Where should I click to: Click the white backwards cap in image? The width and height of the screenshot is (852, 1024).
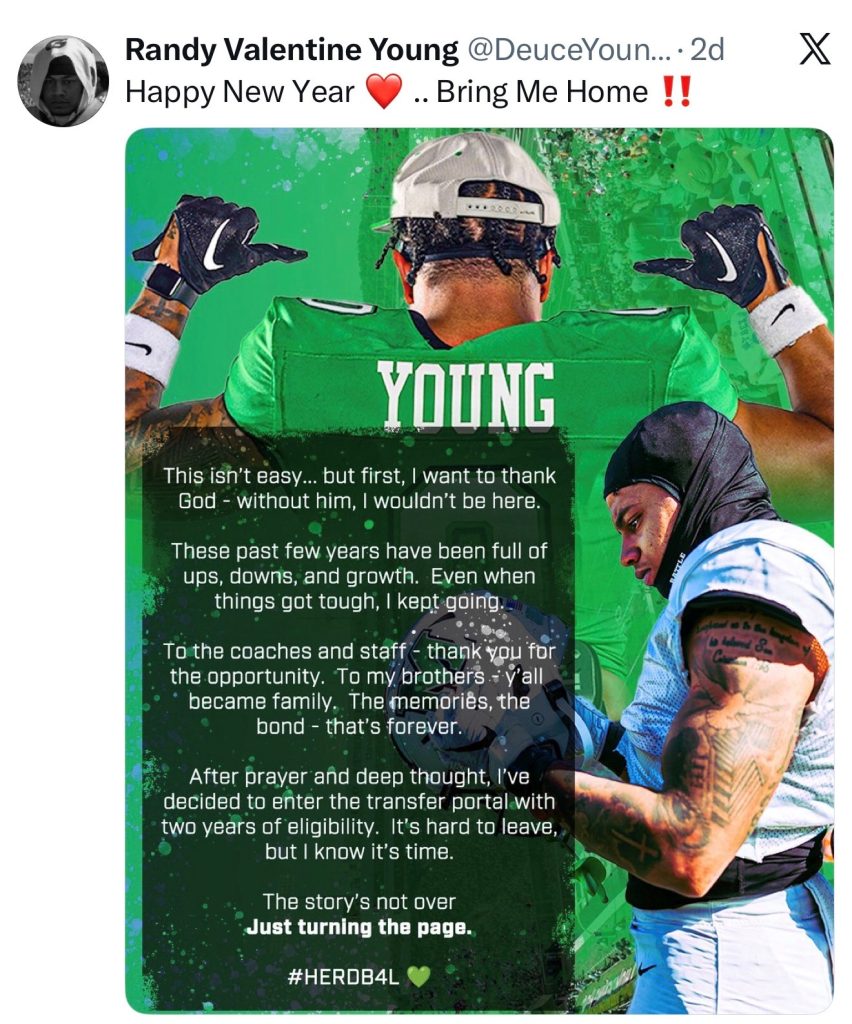[x=475, y=178]
